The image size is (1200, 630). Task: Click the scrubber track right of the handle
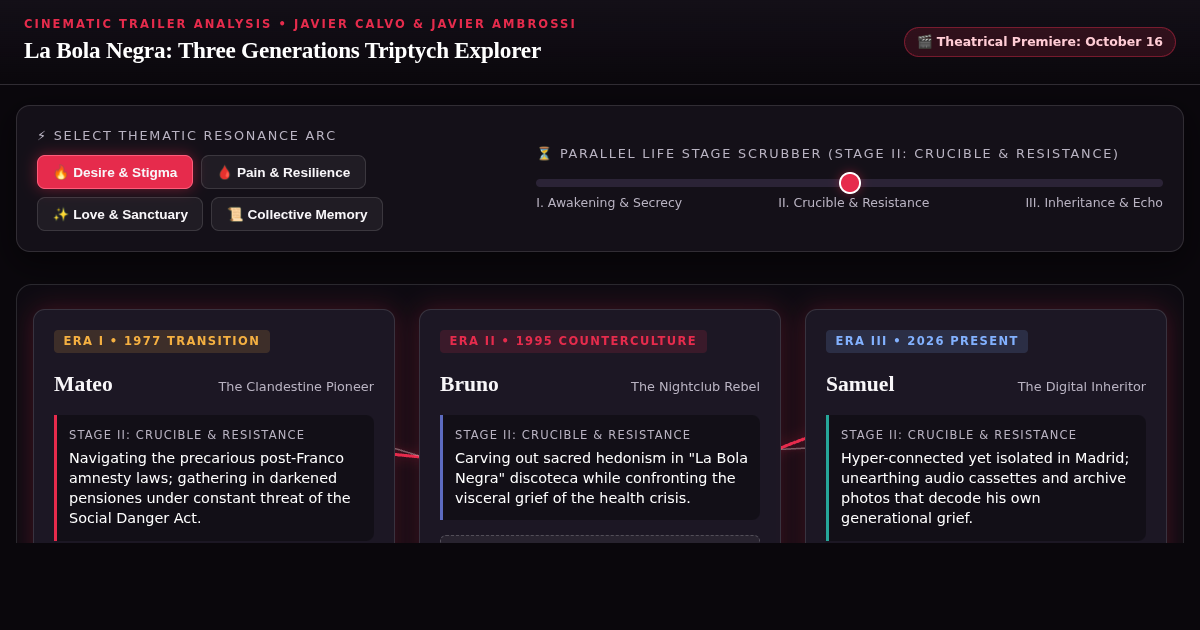[1010, 183]
